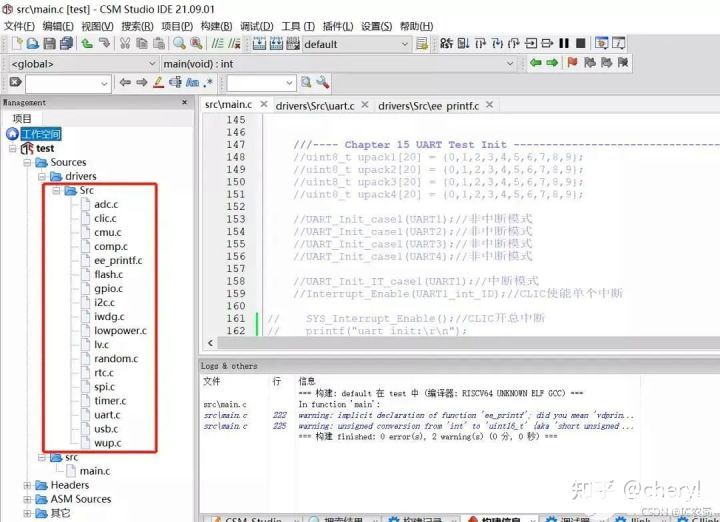
Task: Toggle match case Aa option
Action: tap(192, 82)
